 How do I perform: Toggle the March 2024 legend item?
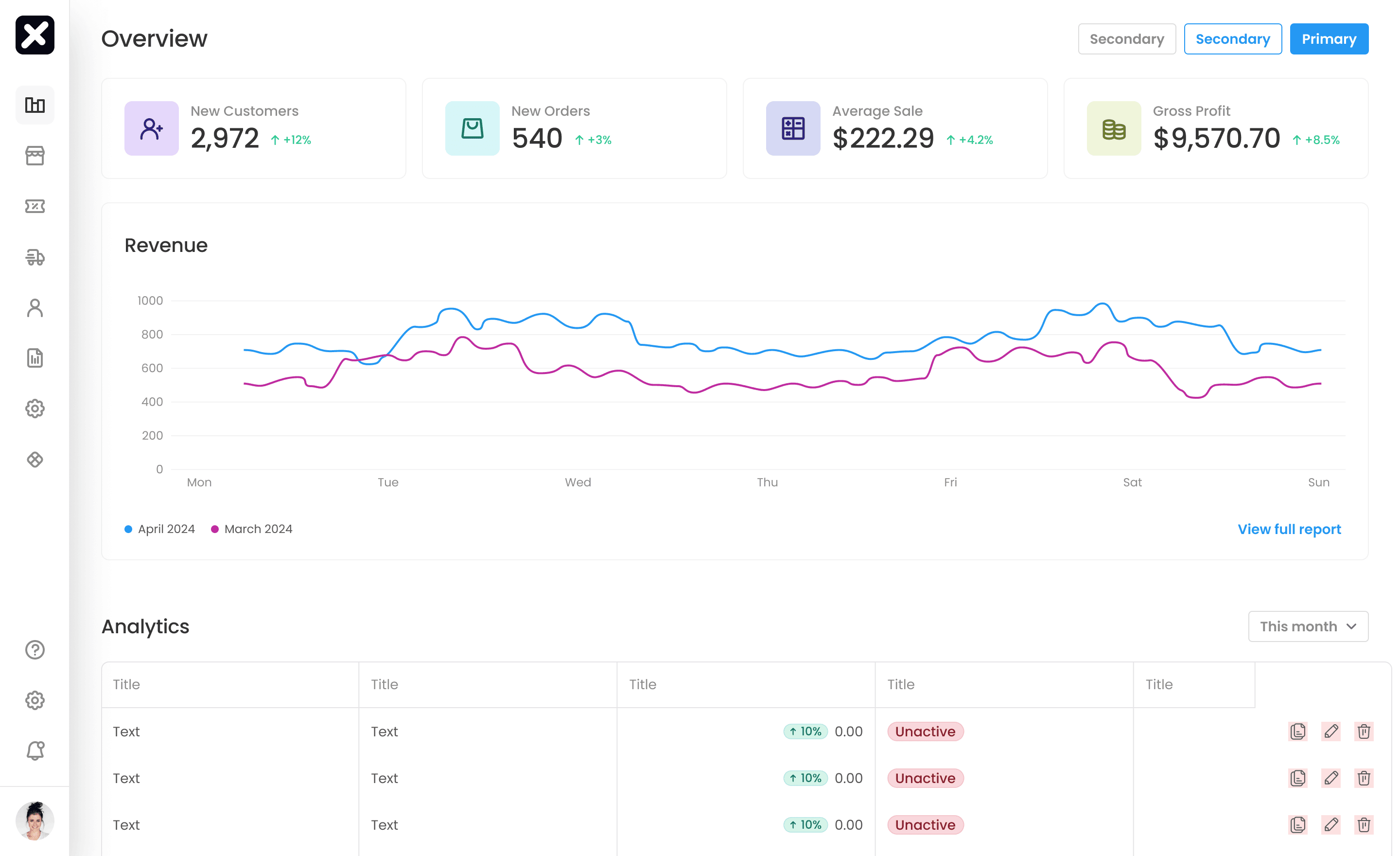click(252, 529)
